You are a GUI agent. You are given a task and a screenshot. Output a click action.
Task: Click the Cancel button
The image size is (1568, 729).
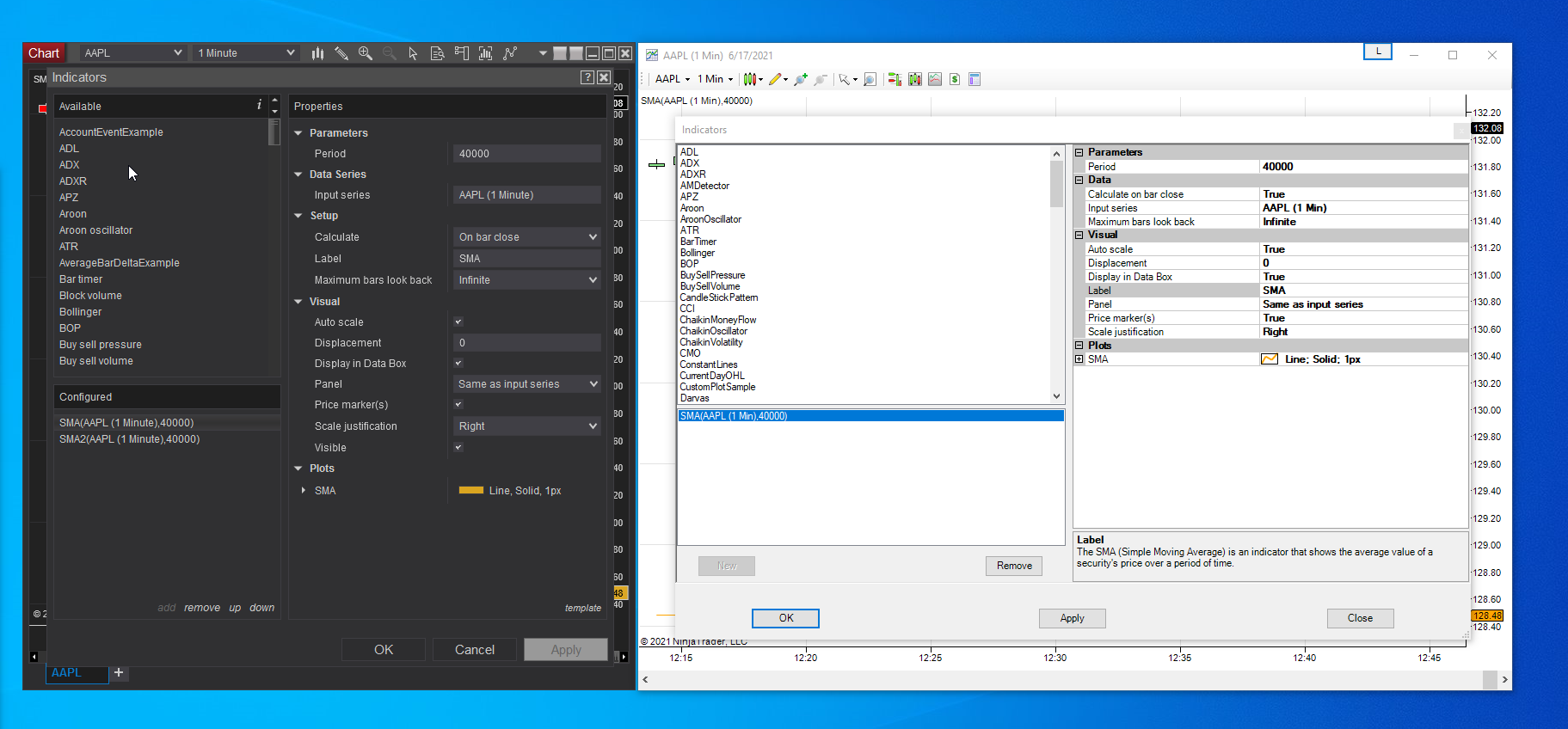click(x=475, y=650)
